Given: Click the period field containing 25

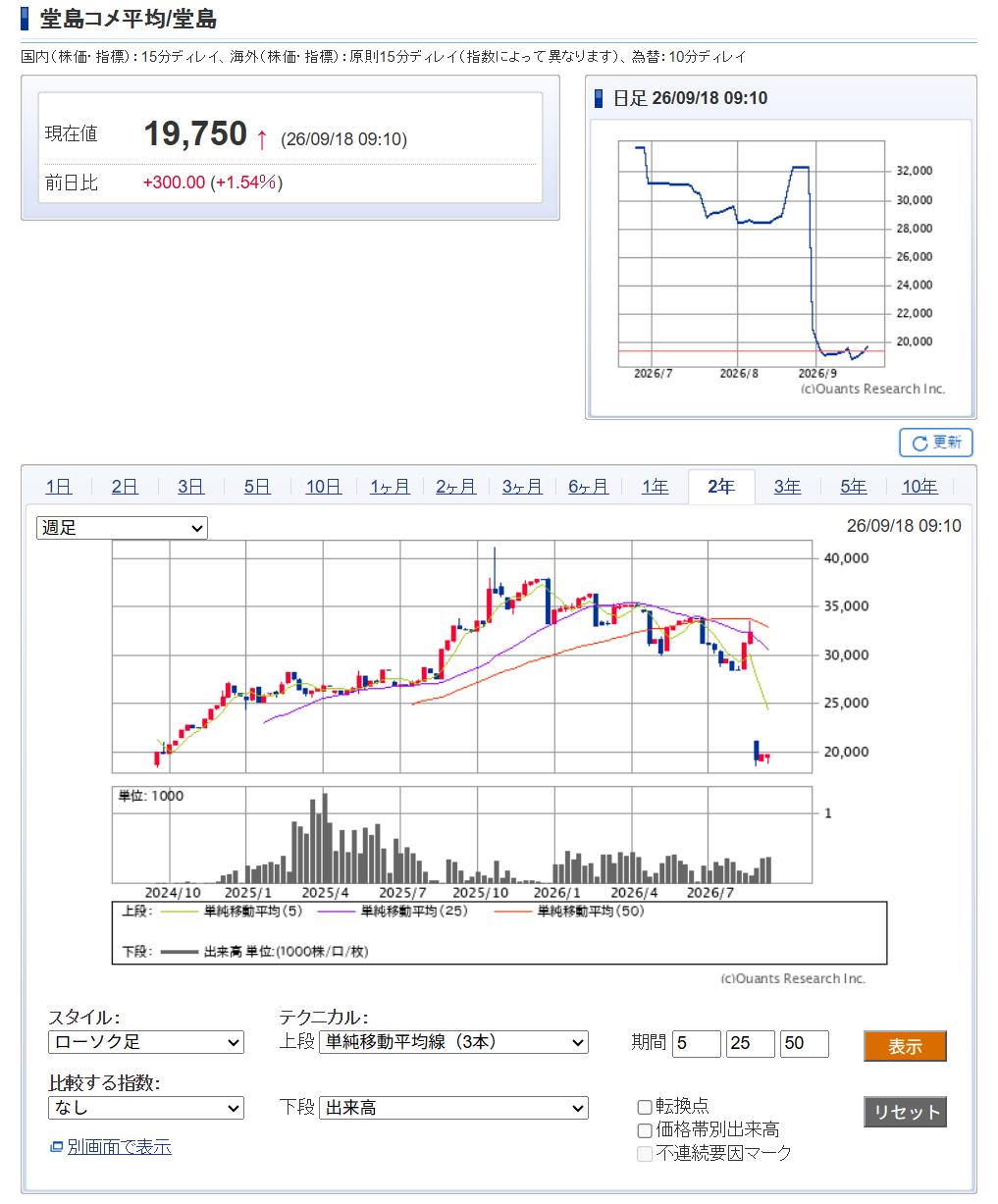Looking at the screenshot, I should 750,1043.
